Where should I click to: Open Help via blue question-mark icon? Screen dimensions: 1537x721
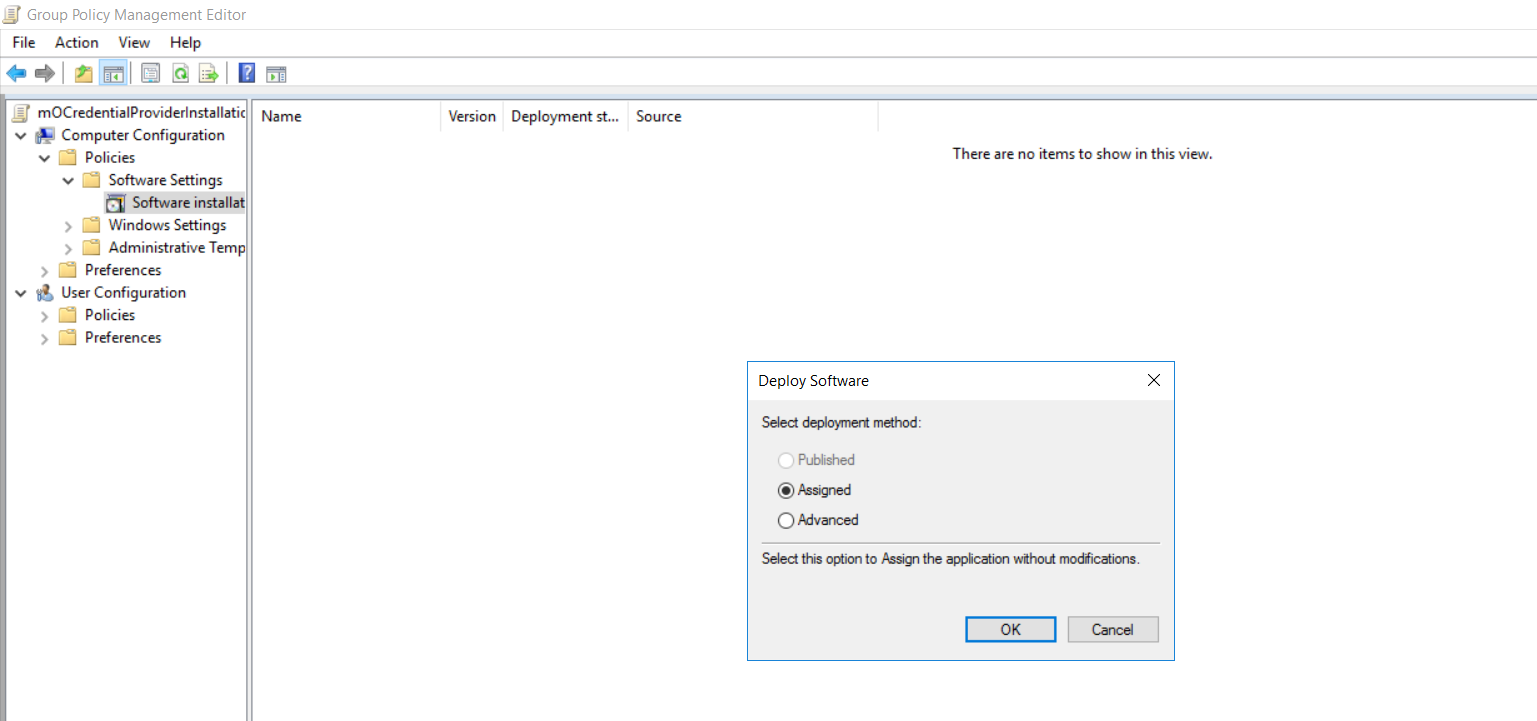point(247,73)
